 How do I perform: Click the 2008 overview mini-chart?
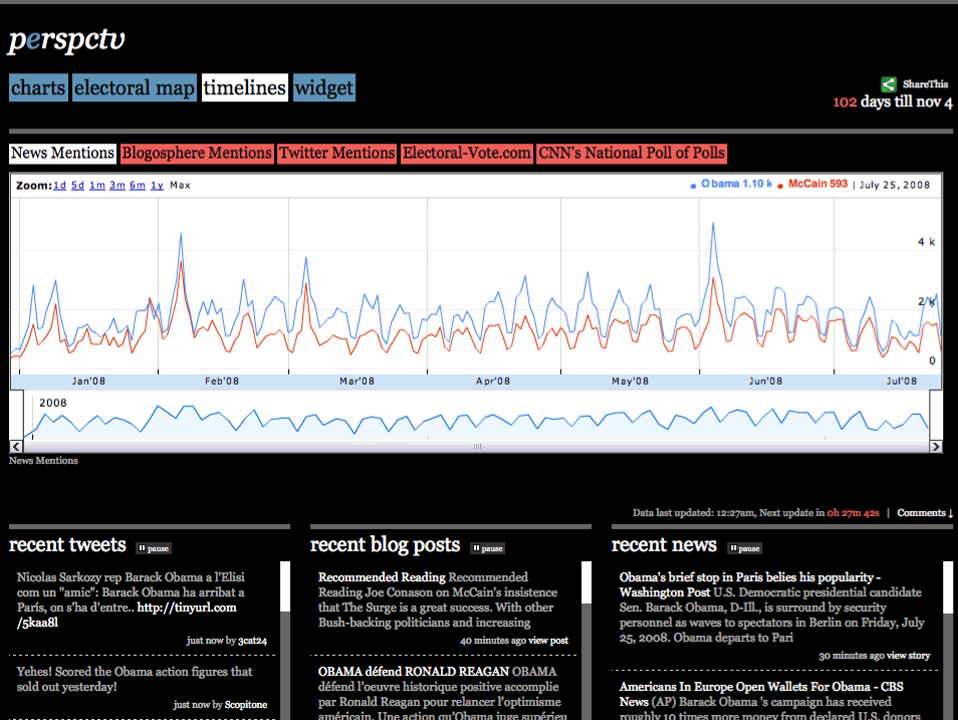click(x=477, y=416)
